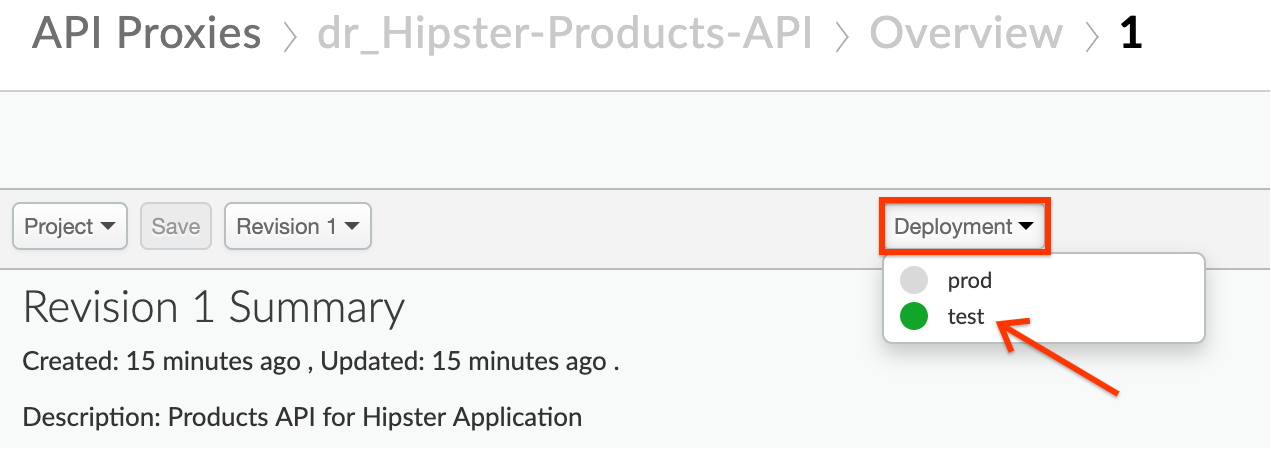Click the Description text line
Image resolution: width=1271 pixels, height=451 pixels.
(x=302, y=416)
